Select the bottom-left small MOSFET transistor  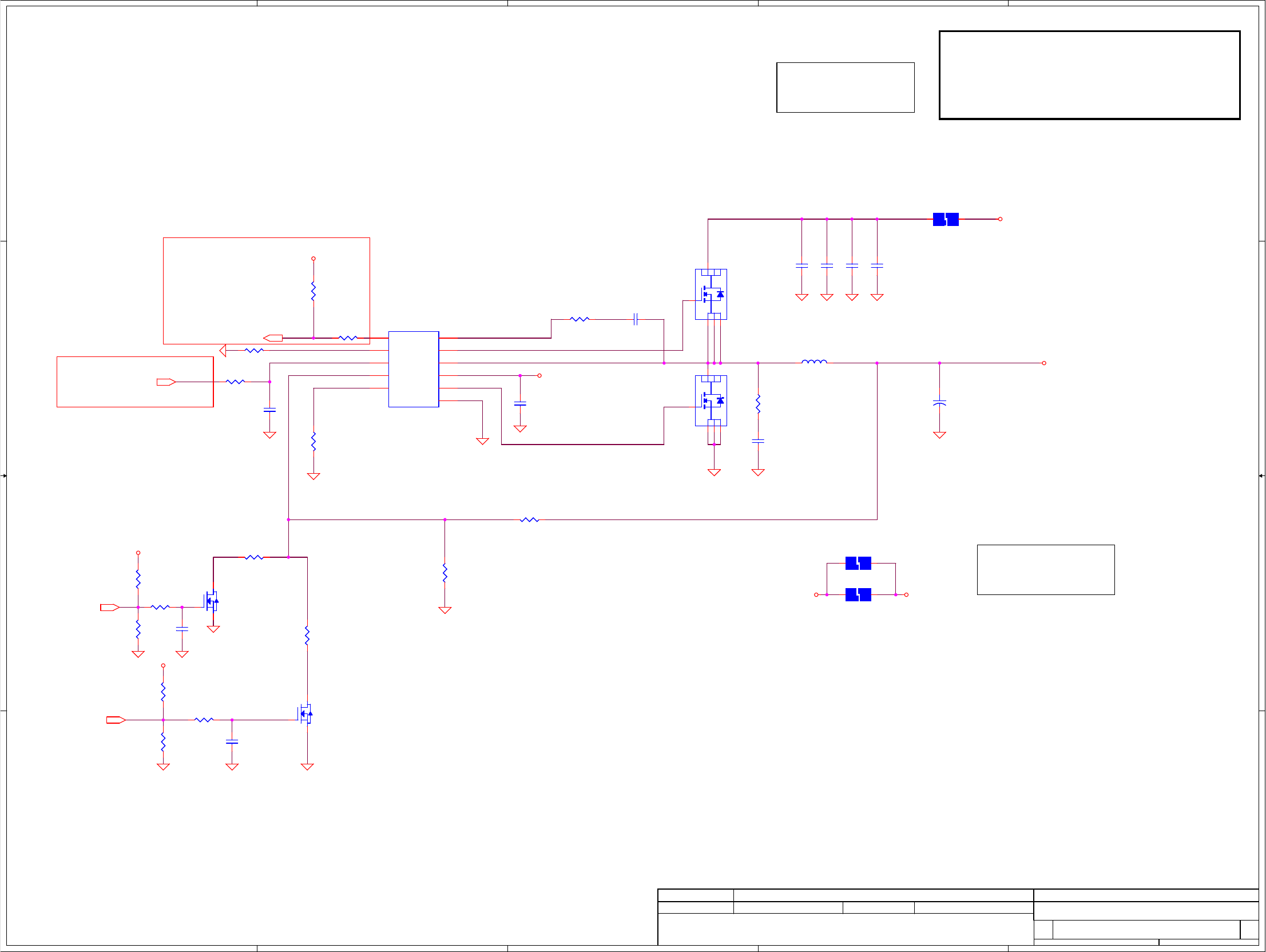306,714
